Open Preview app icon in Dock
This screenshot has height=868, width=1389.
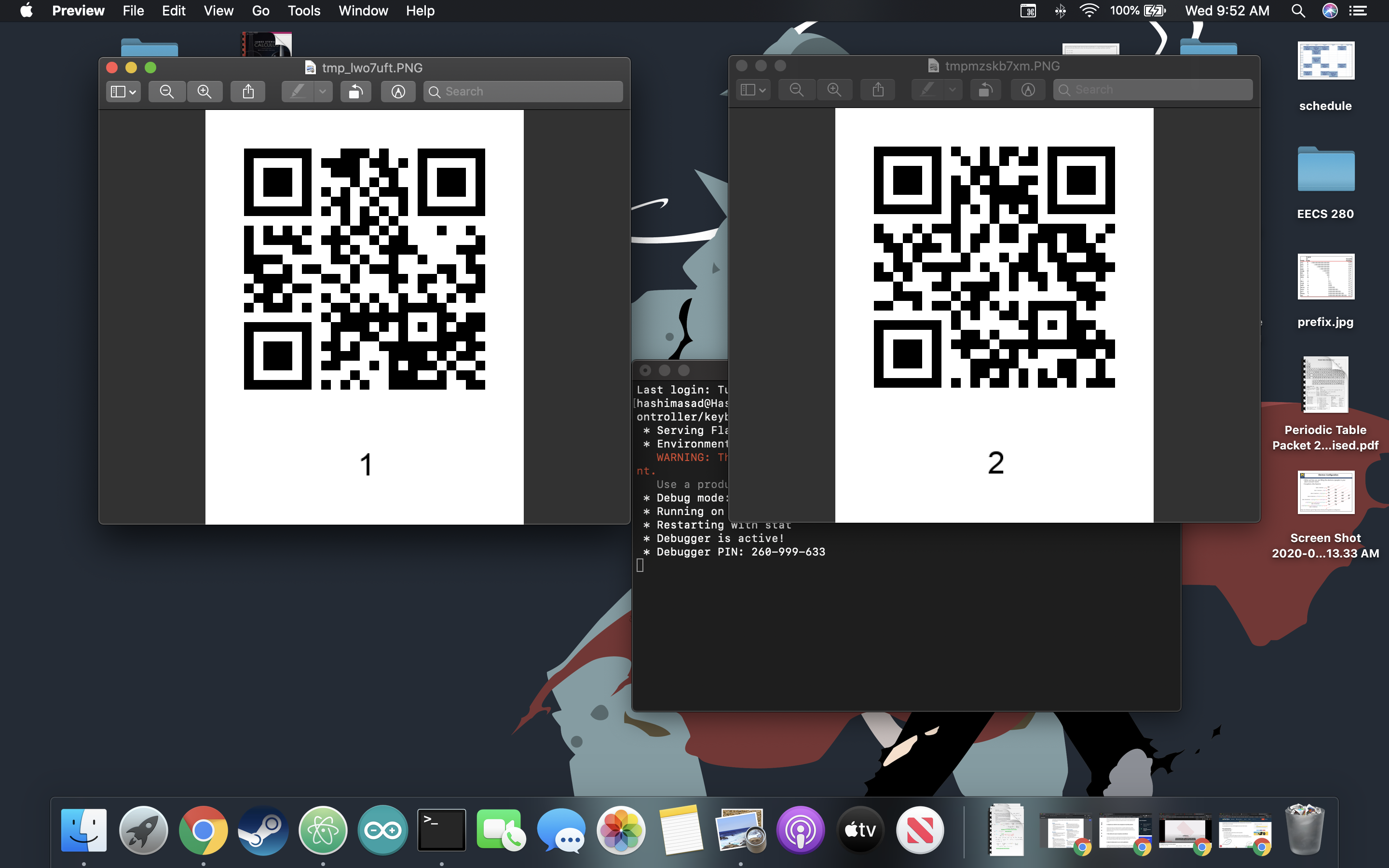click(741, 830)
